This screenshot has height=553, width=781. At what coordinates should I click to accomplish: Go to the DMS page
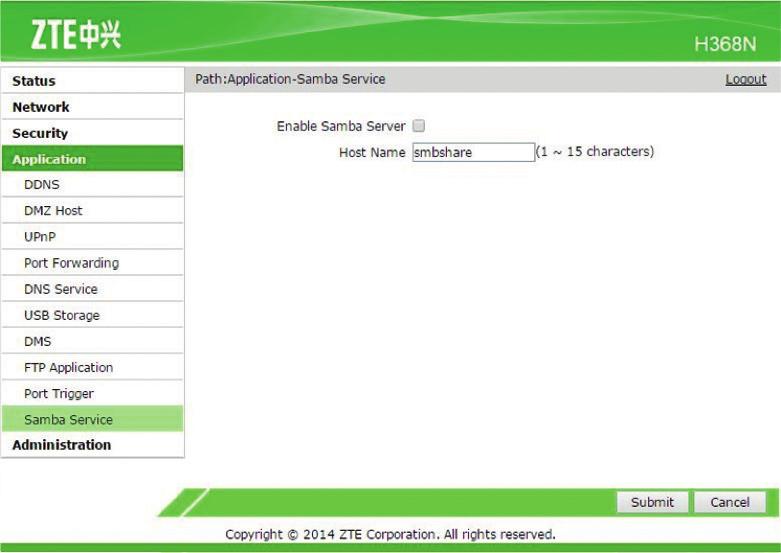[x=93, y=341]
